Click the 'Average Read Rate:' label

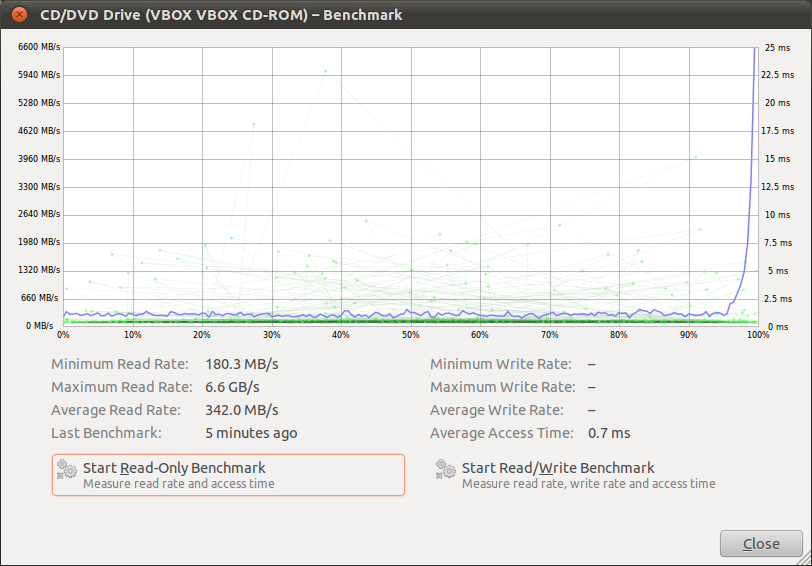point(116,410)
